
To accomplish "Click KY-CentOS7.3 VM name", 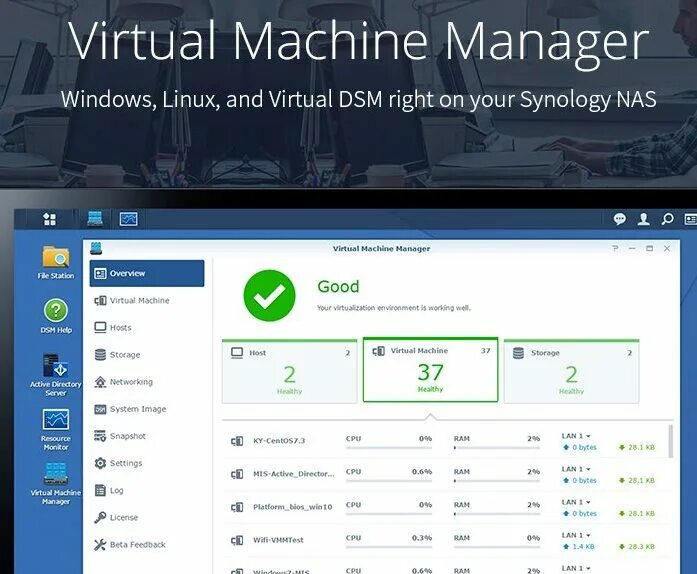I will click(x=279, y=441).
